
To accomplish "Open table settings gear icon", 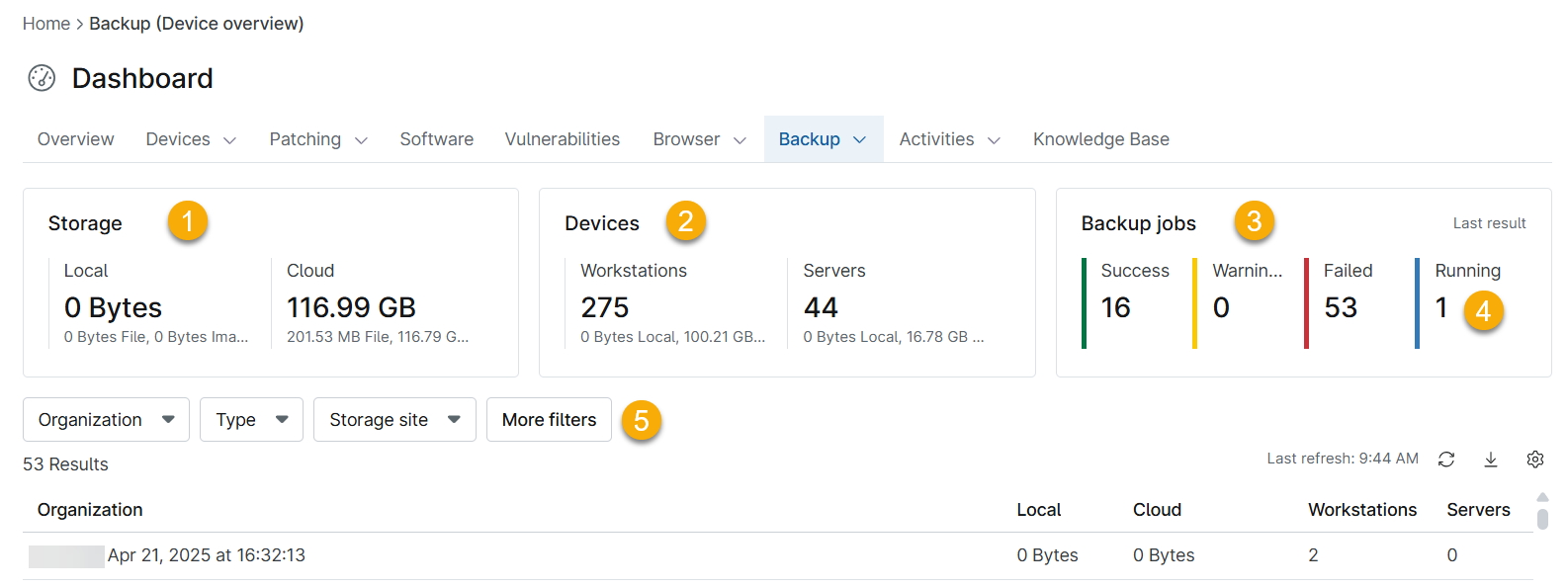I will pos(1534,460).
